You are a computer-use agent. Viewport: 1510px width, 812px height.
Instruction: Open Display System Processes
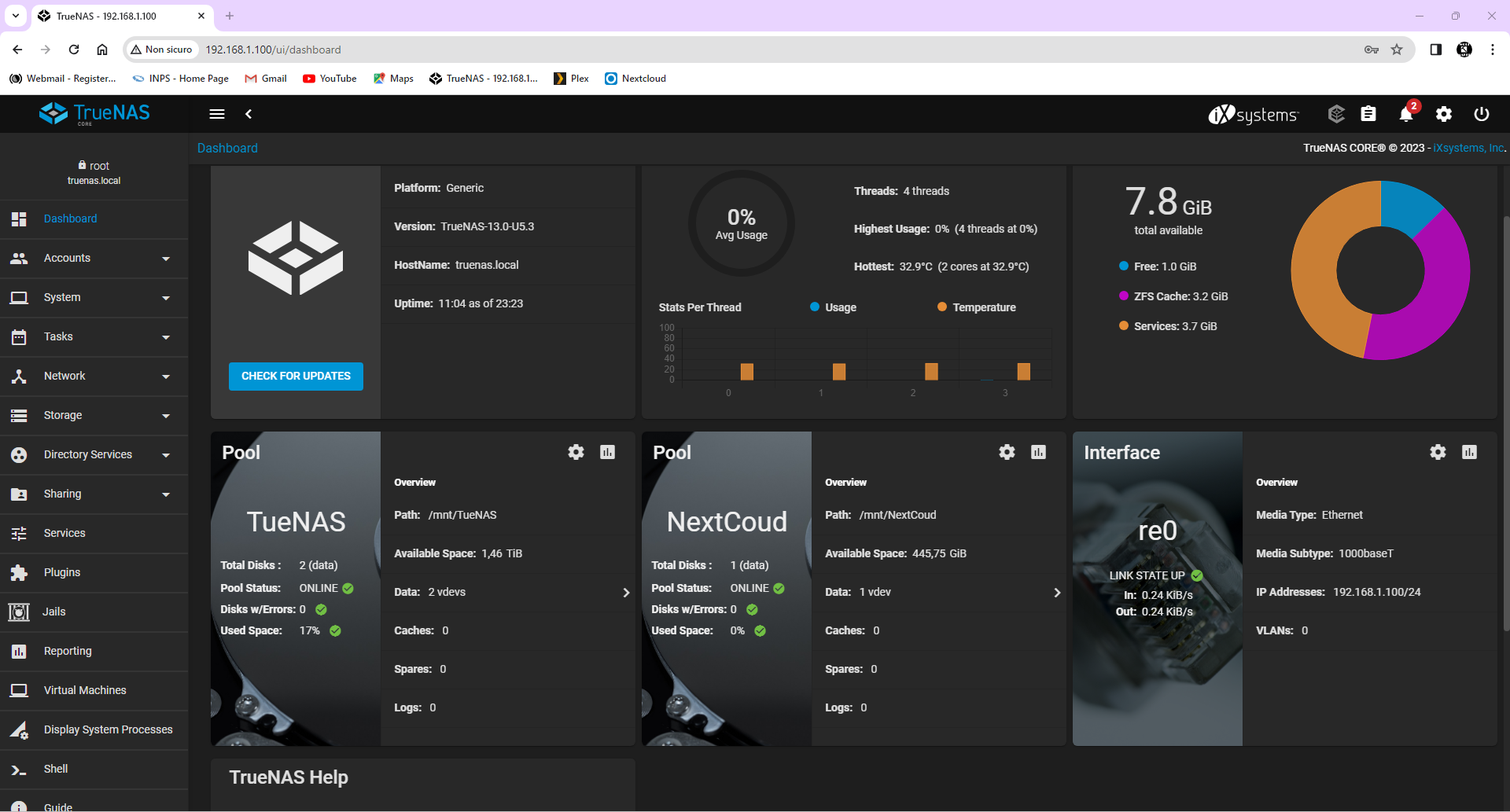(94, 730)
